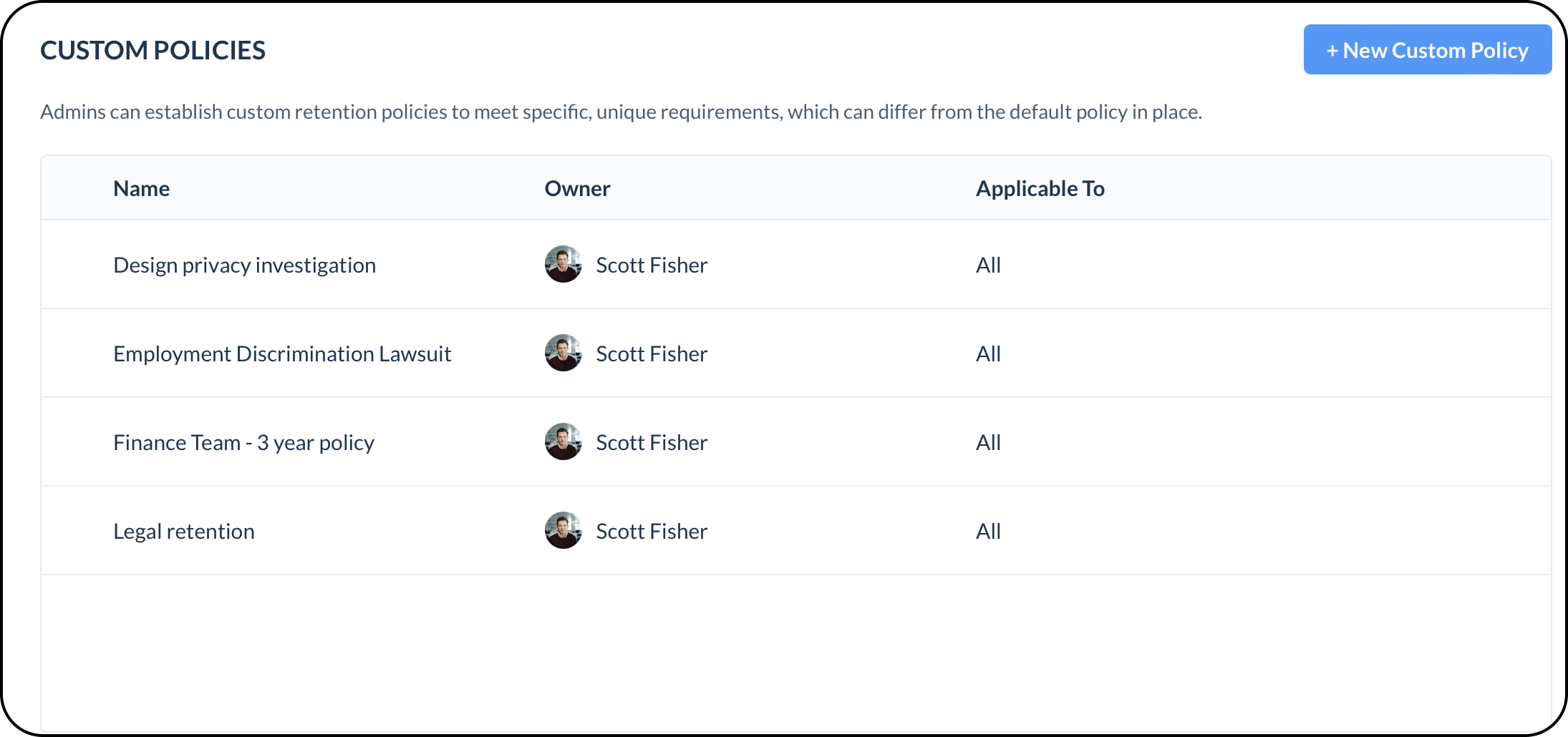Image resolution: width=1568 pixels, height=737 pixels.
Task: Click Scott Fisher's avatar in Legal retention row
Action: tap(563, 531)
